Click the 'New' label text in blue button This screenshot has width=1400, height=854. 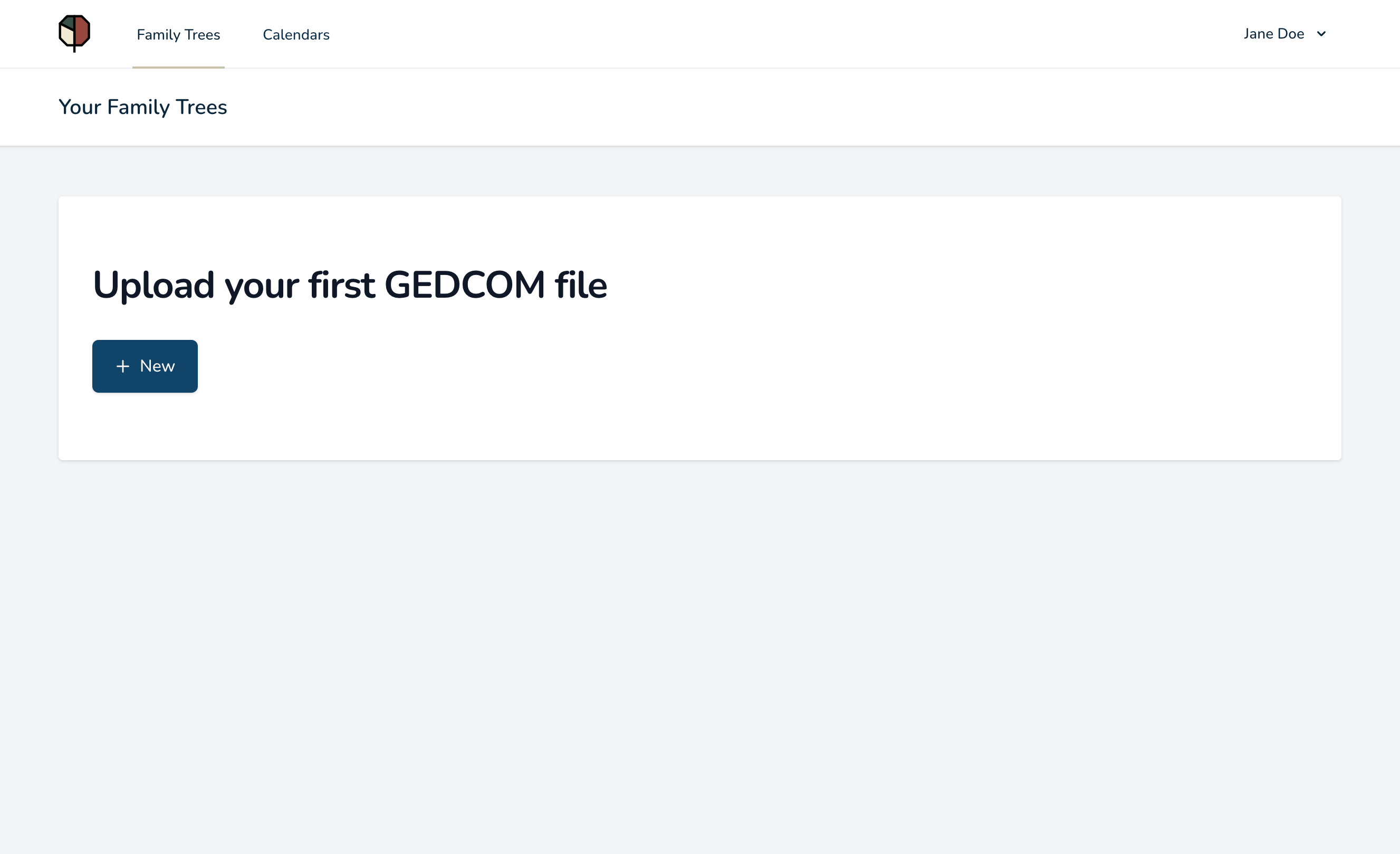pos(157,366)
